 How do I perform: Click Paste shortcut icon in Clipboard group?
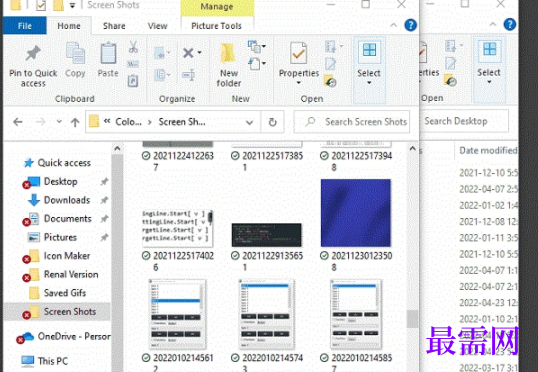(133, 81)
